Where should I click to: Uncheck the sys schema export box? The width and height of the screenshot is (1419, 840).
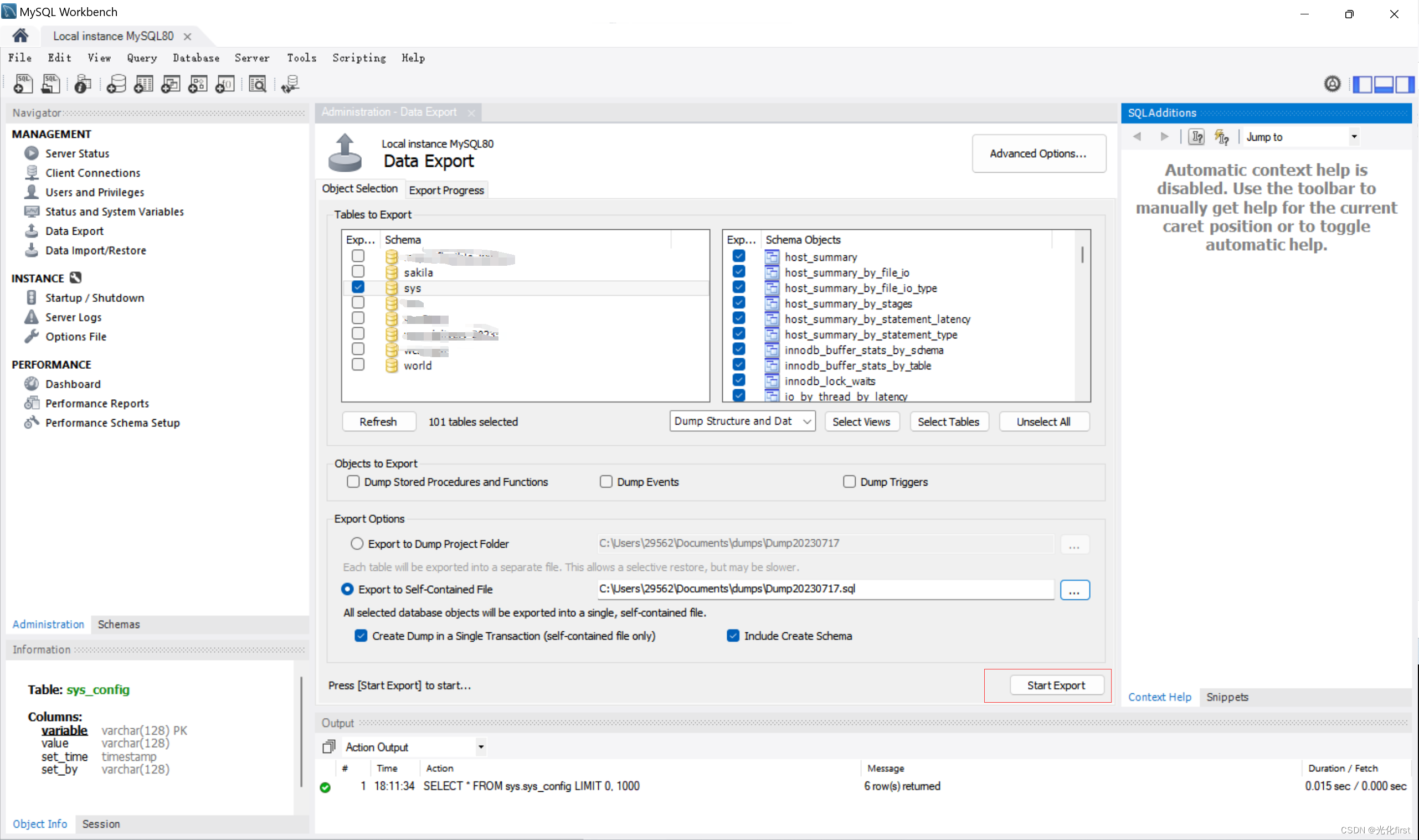(358, 286)
